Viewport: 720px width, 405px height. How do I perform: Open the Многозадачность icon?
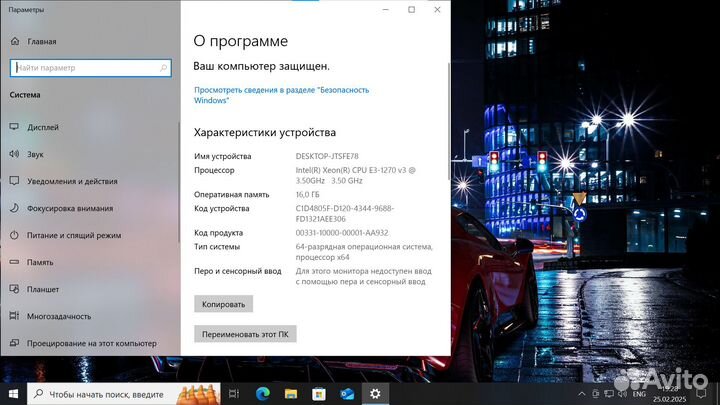click(14, 316)
